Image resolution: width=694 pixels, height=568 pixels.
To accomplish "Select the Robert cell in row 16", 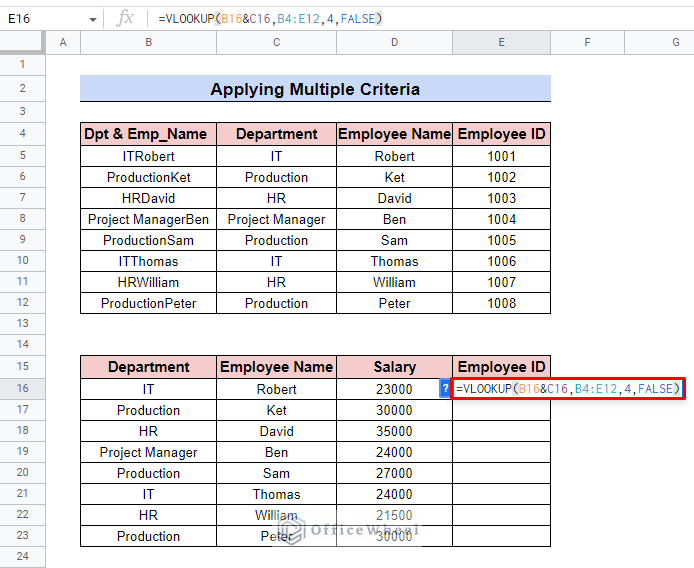I will [276, 389].
